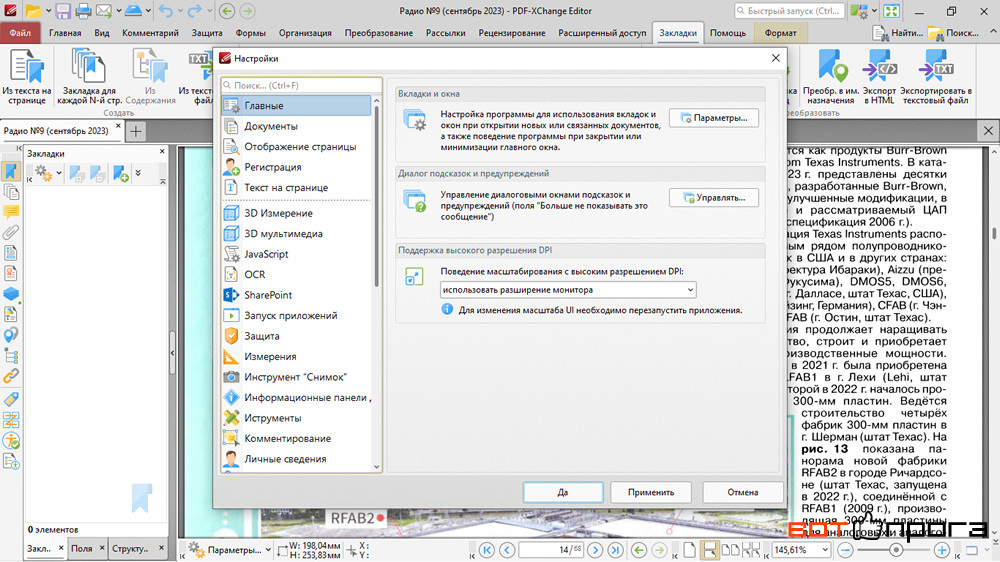Click the Scan icon in quick toolbar
1000x562 pixels.
click(x=133, y=11)
